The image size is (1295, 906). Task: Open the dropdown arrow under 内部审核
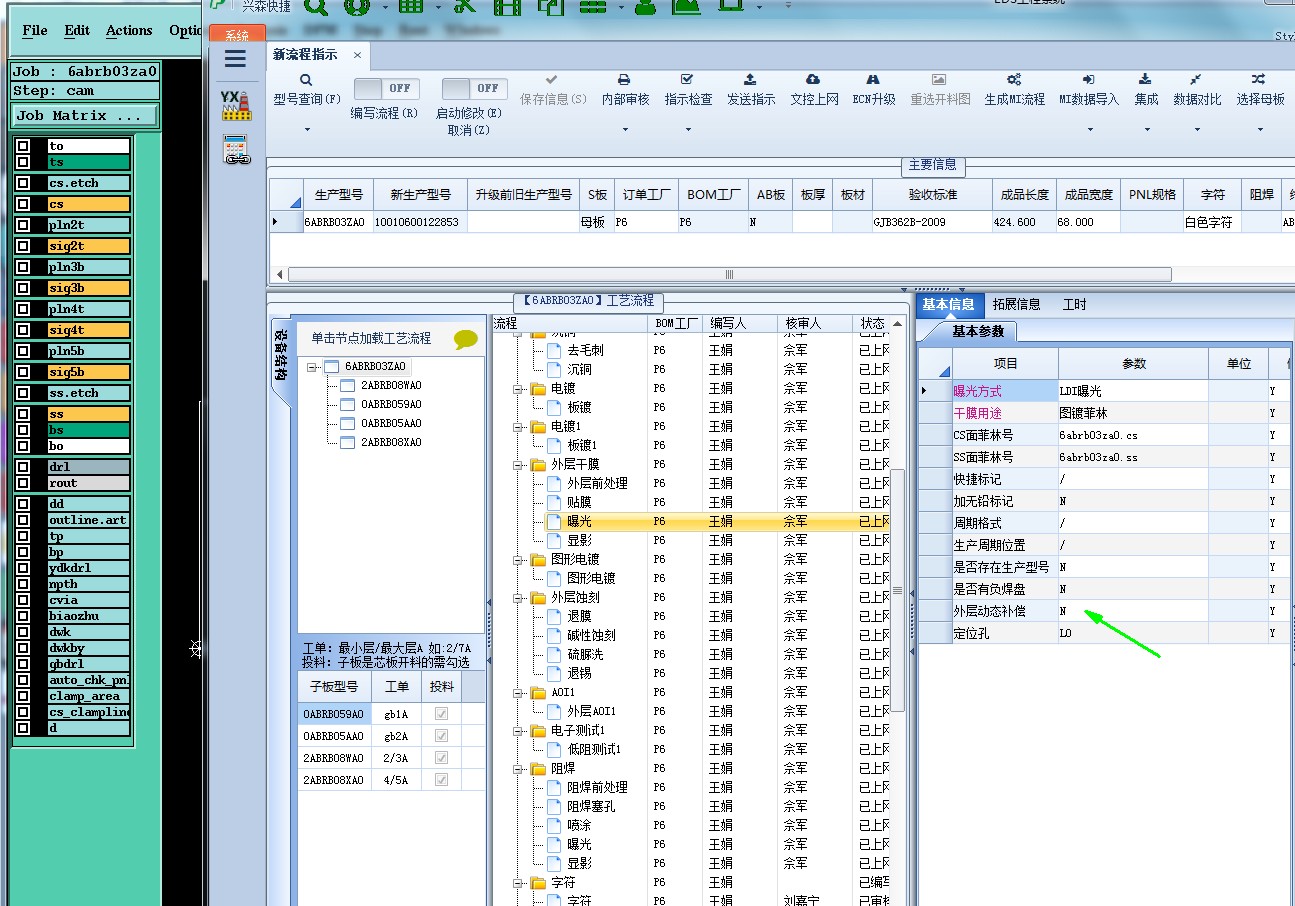tap(624, 129)
